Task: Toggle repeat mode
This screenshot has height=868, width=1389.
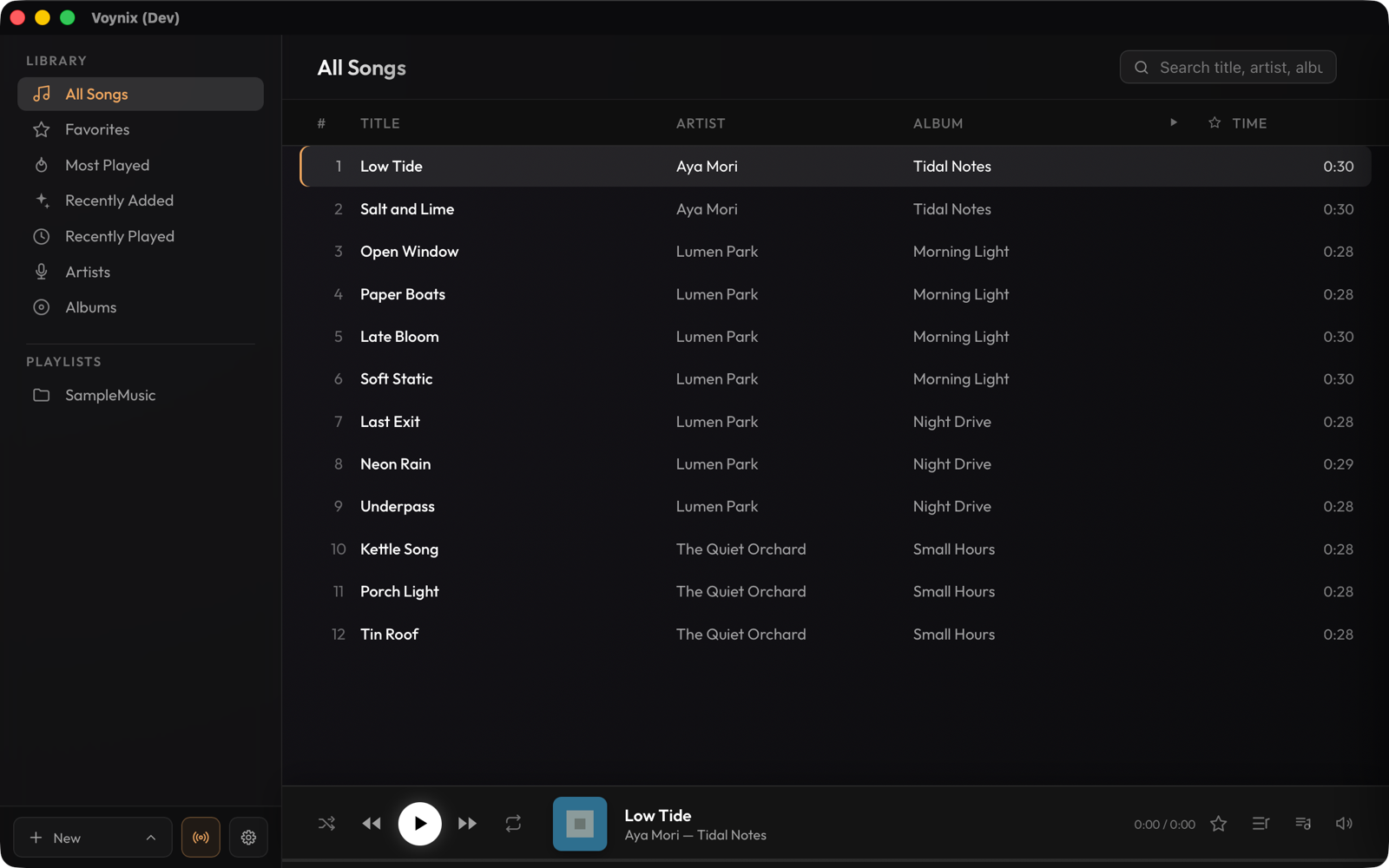Action: [x=513, y=824]
